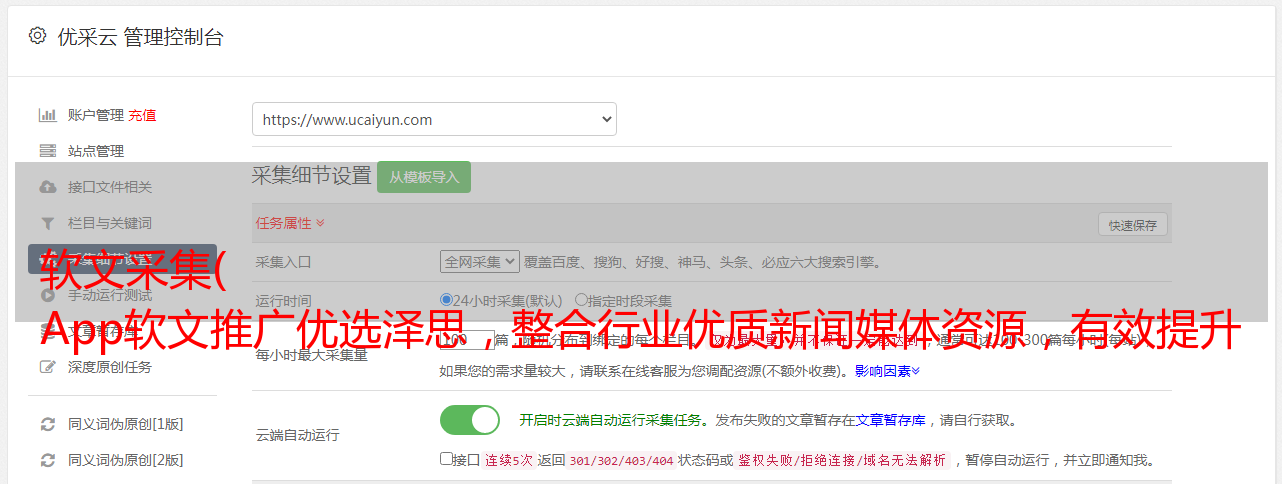Click the 连续5次 code tag
Image resolution: width=1282 pixels, height=484 pixels.
508,460
